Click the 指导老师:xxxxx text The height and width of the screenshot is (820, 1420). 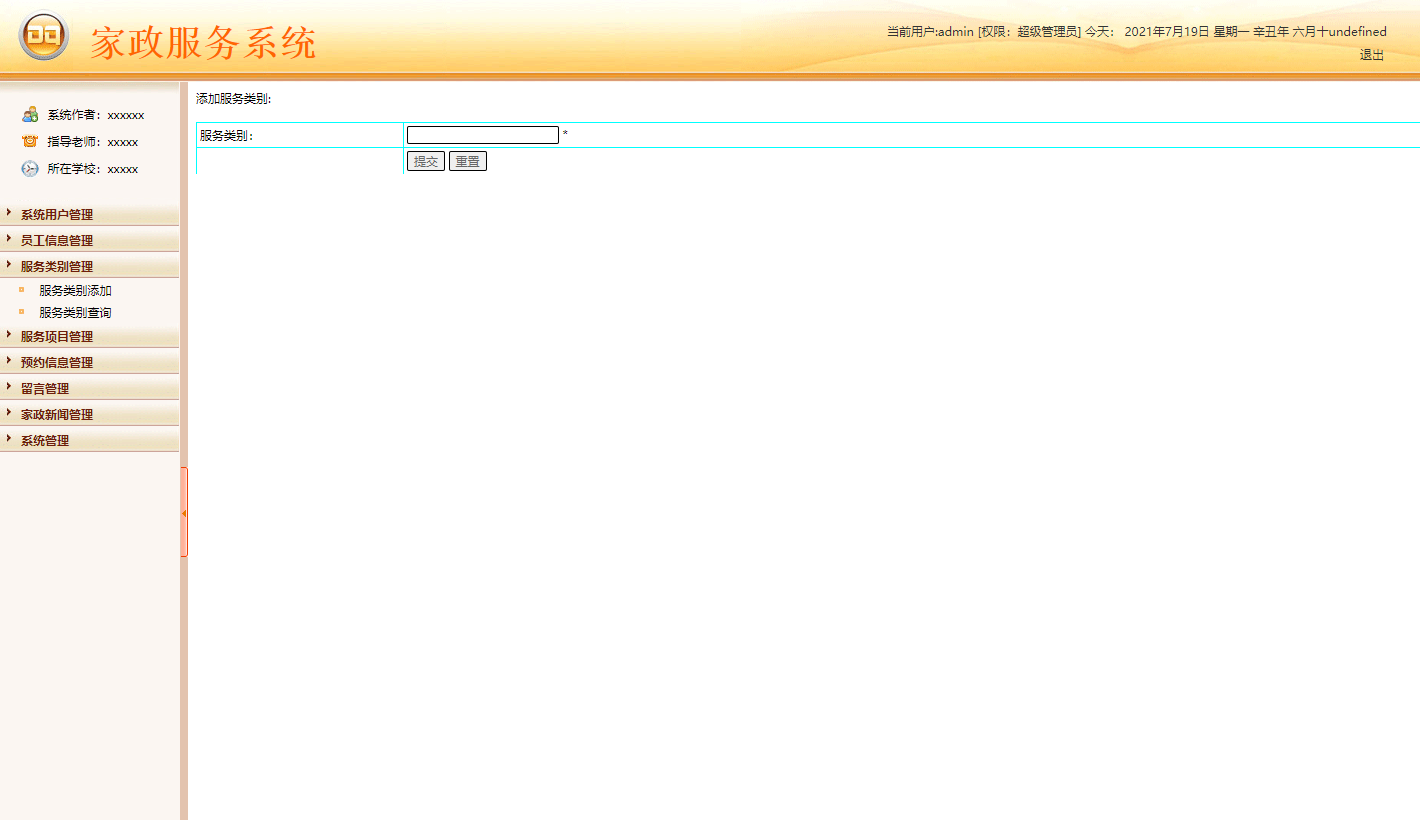[93, 142]
